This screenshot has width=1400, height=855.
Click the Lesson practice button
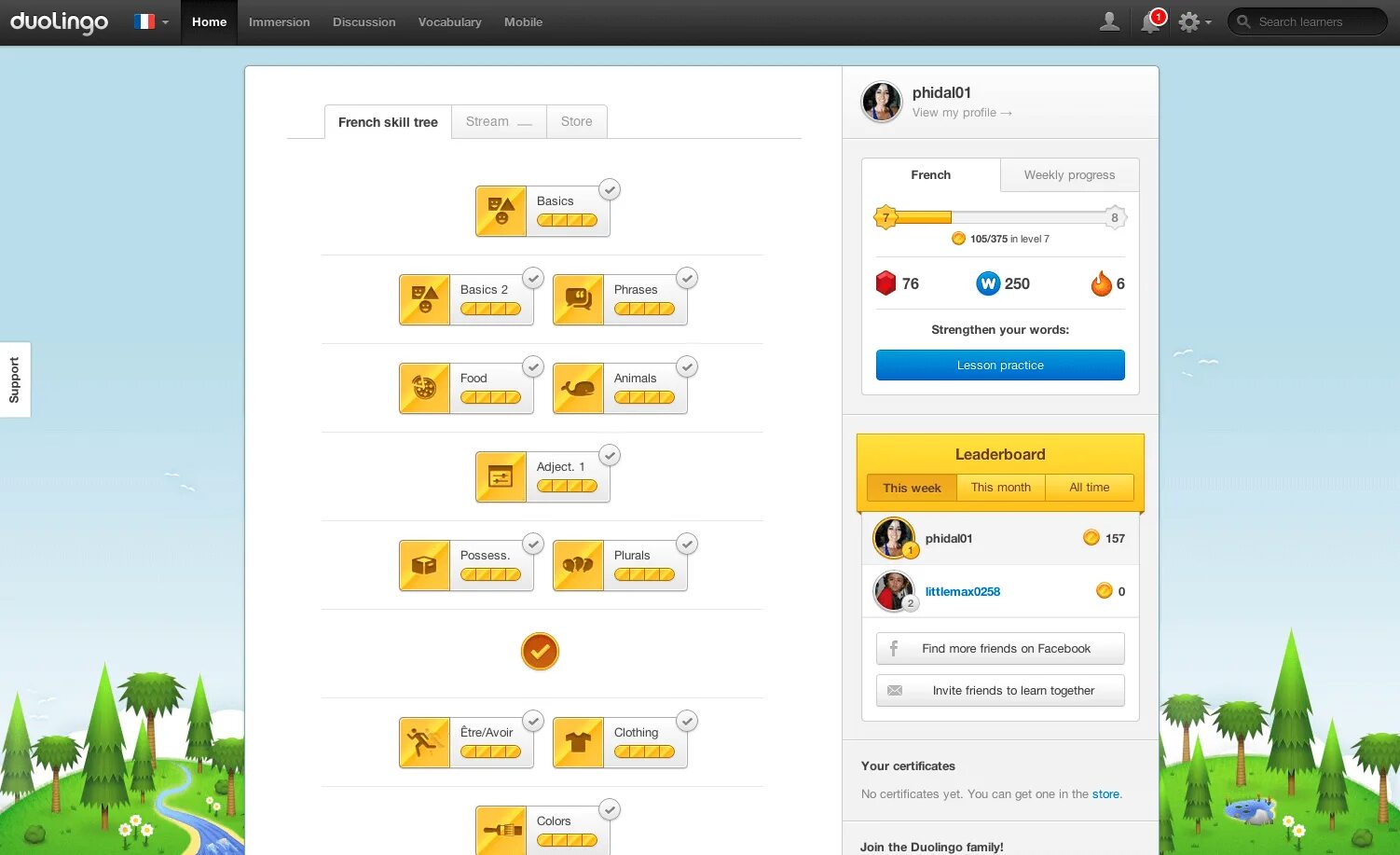click(x=1000, y=365)
